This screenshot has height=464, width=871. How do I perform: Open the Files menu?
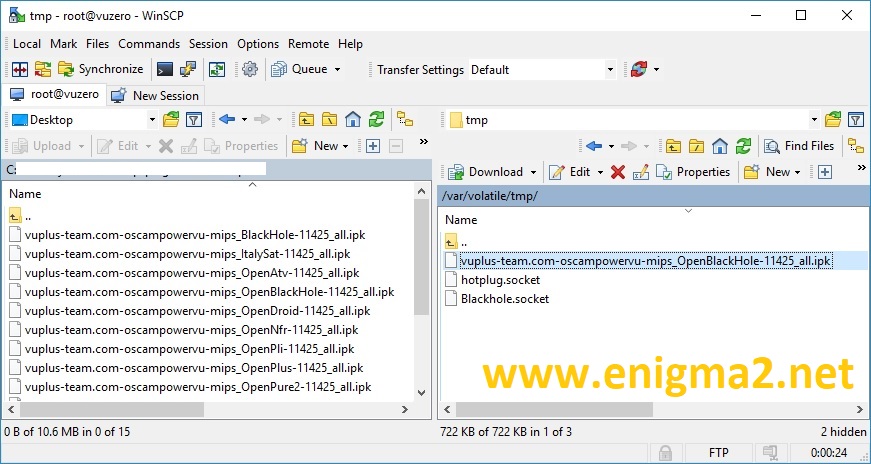[x=98, y=44]
